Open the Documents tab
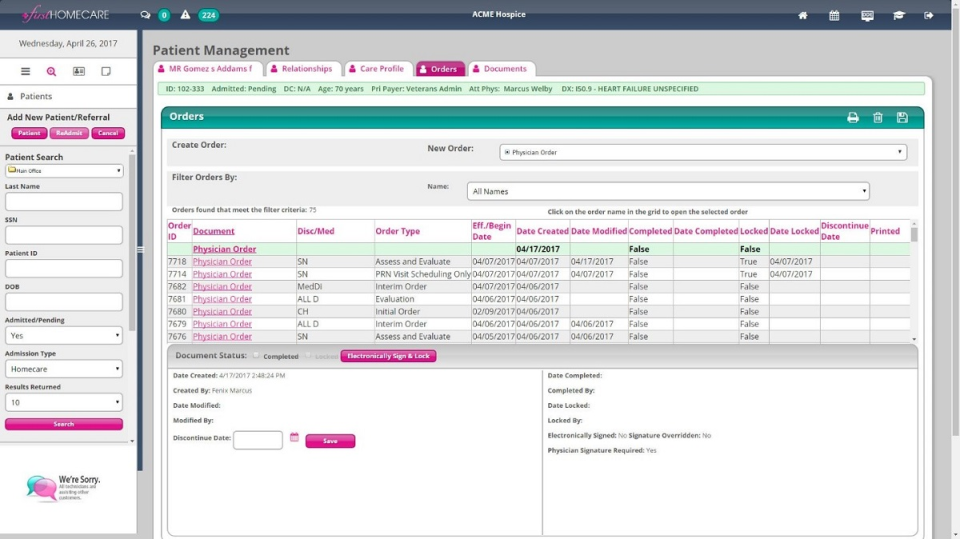This screenshot has height=539, width=960. click(x=500, y=69)
